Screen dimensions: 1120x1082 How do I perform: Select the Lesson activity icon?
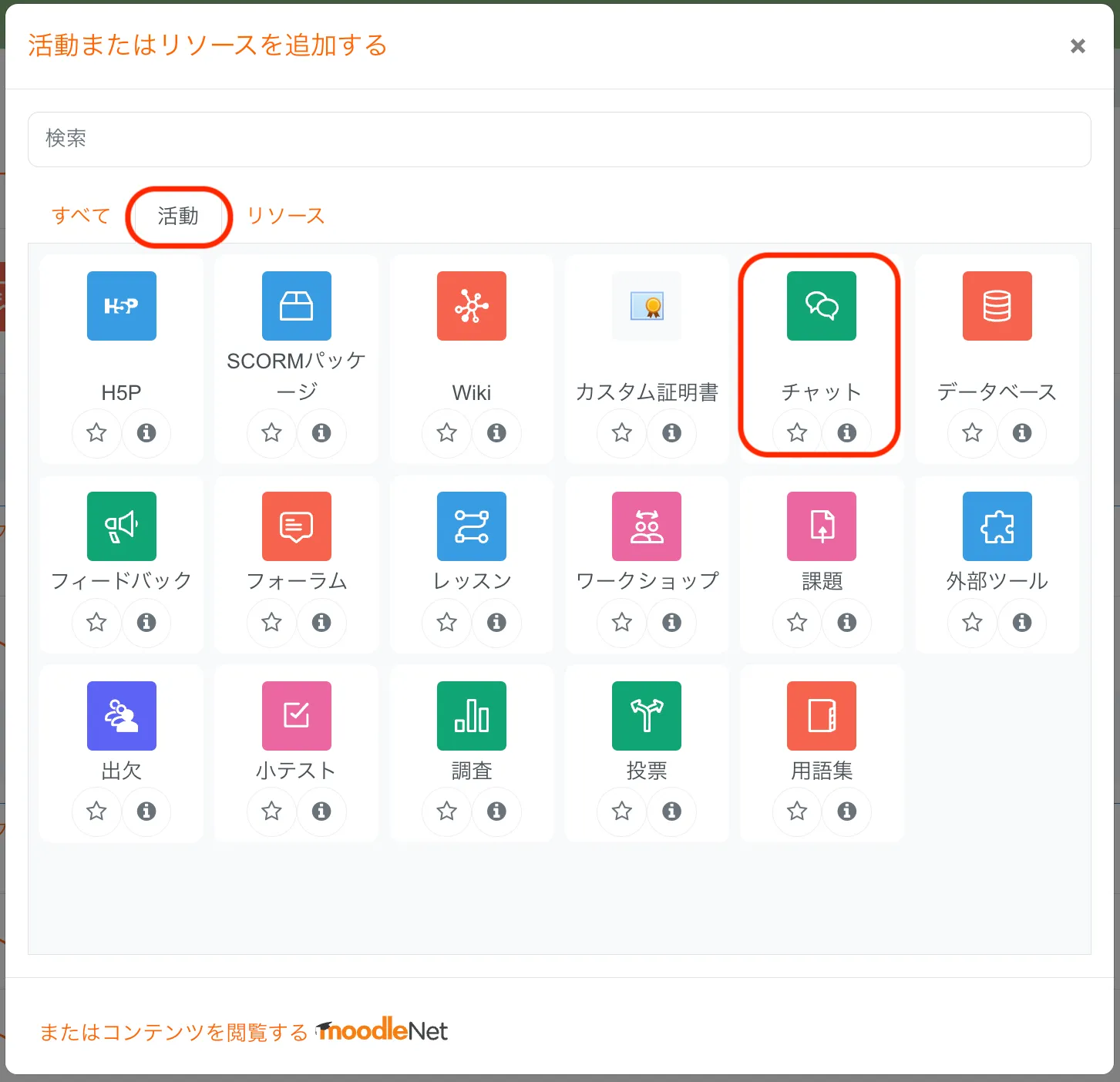pyautogui.click(x=472, y=526)
